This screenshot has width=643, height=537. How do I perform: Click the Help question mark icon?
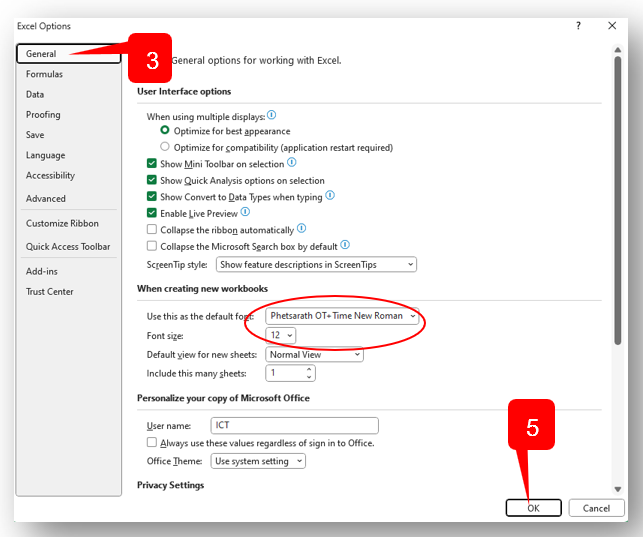pos(578,26)
